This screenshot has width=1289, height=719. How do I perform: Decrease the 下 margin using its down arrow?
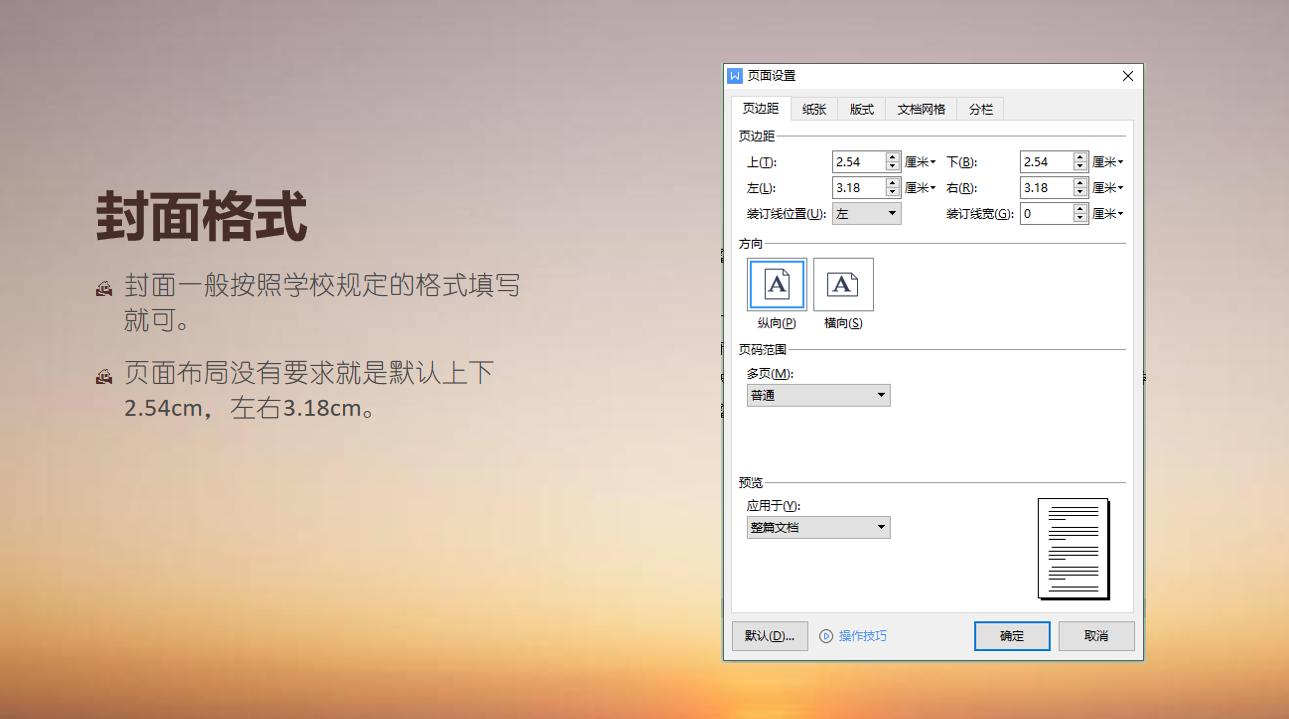click(1081, 166)
